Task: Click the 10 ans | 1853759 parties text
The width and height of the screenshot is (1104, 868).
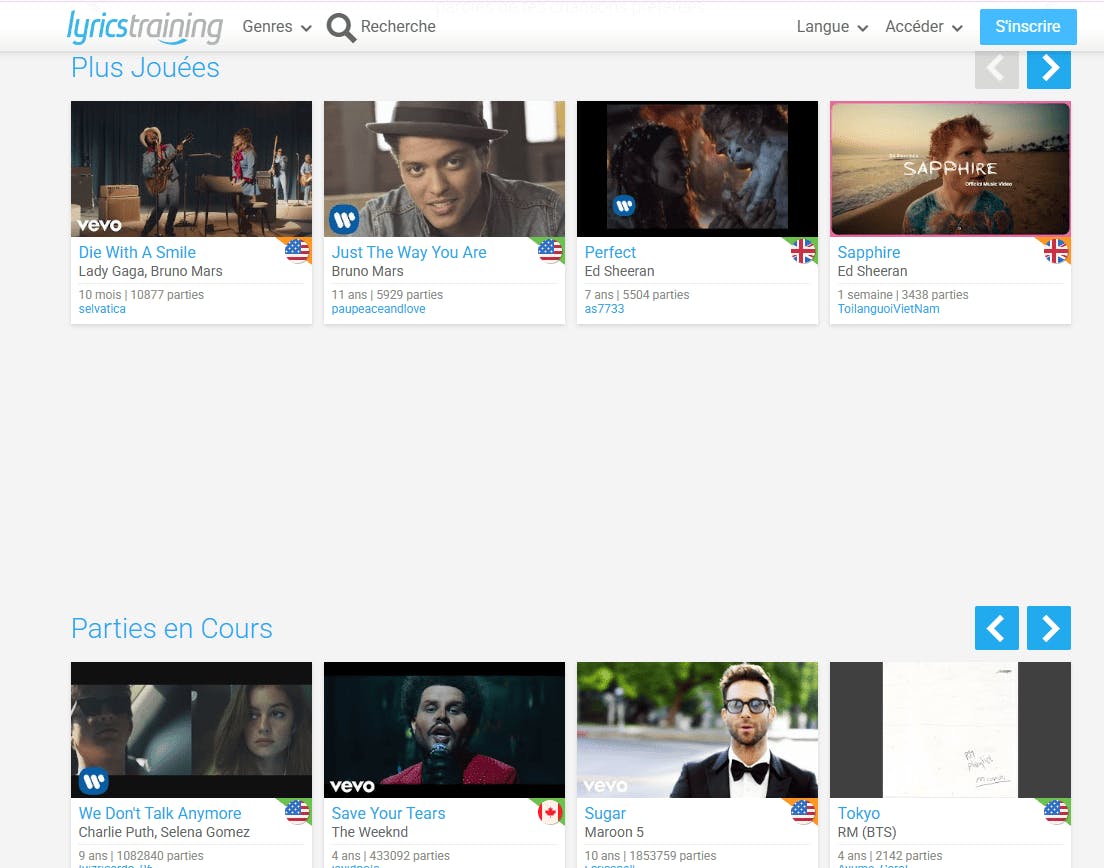Action: point(651,856)
